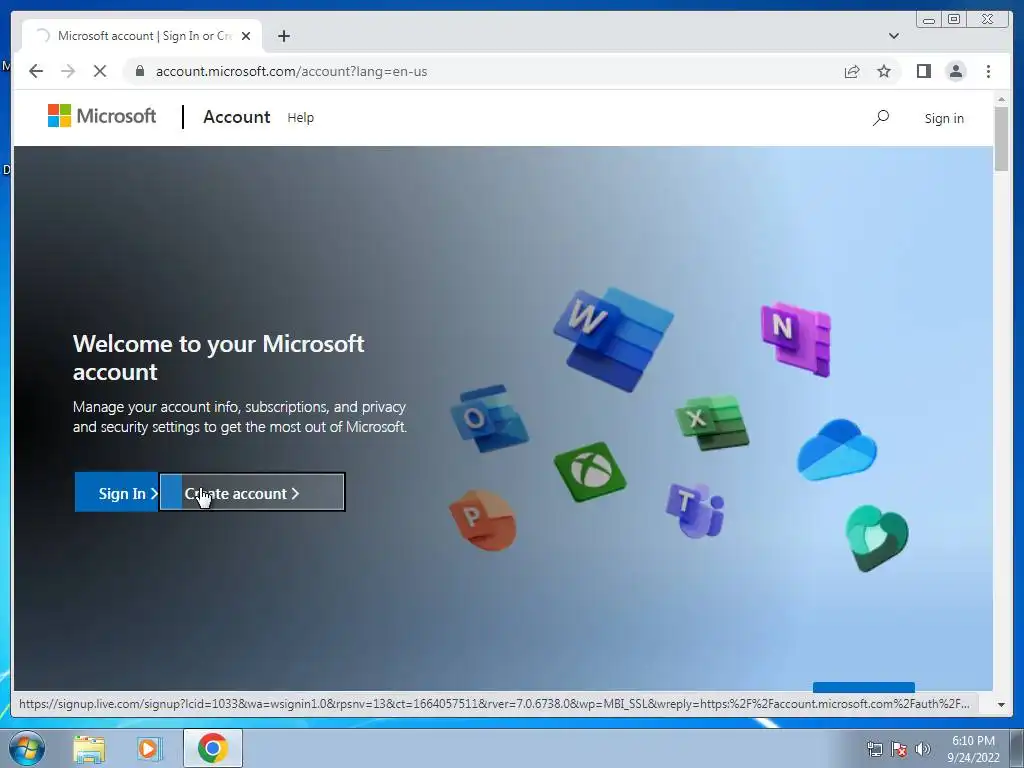Click the scrollbar down arrow
Viewport: 1024px width, 768px height.
tap(1001, 705)
